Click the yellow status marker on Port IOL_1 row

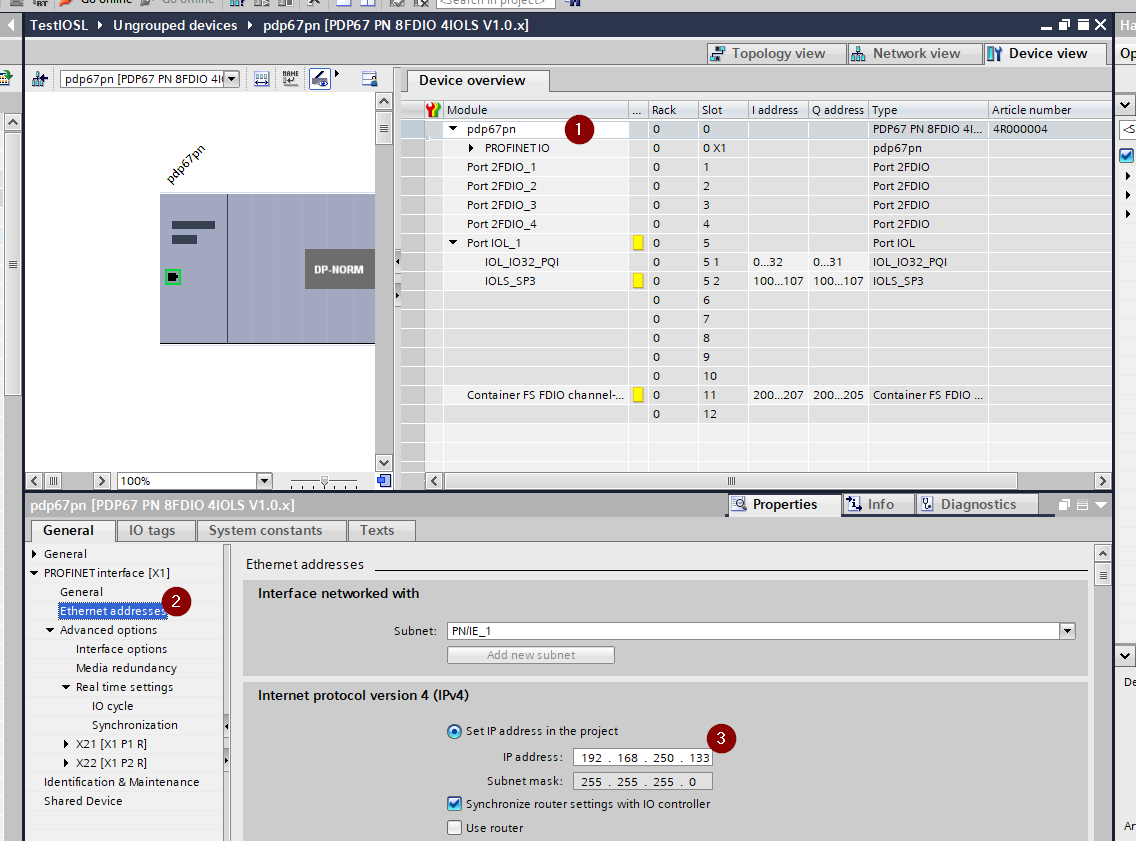638,243
